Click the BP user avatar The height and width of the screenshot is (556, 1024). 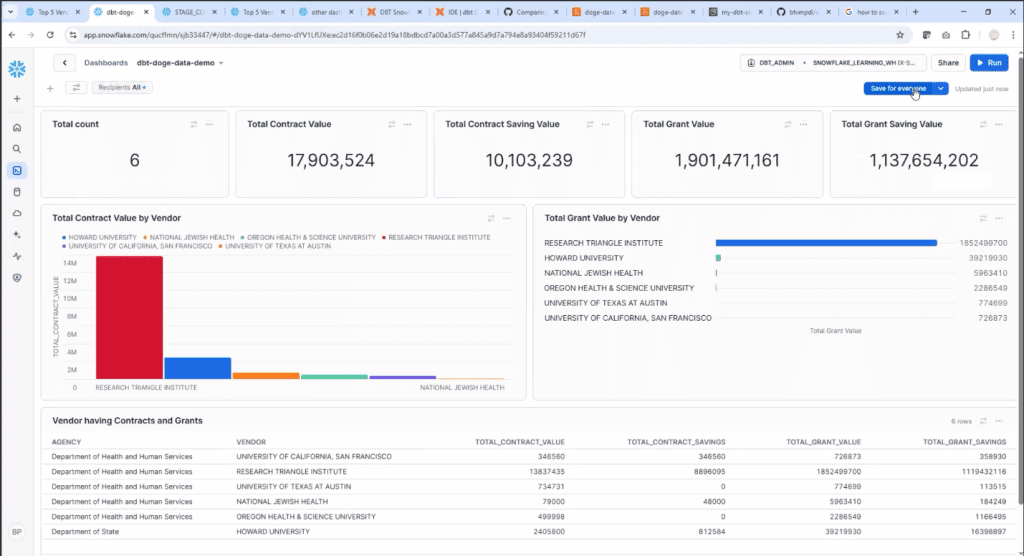17,532
